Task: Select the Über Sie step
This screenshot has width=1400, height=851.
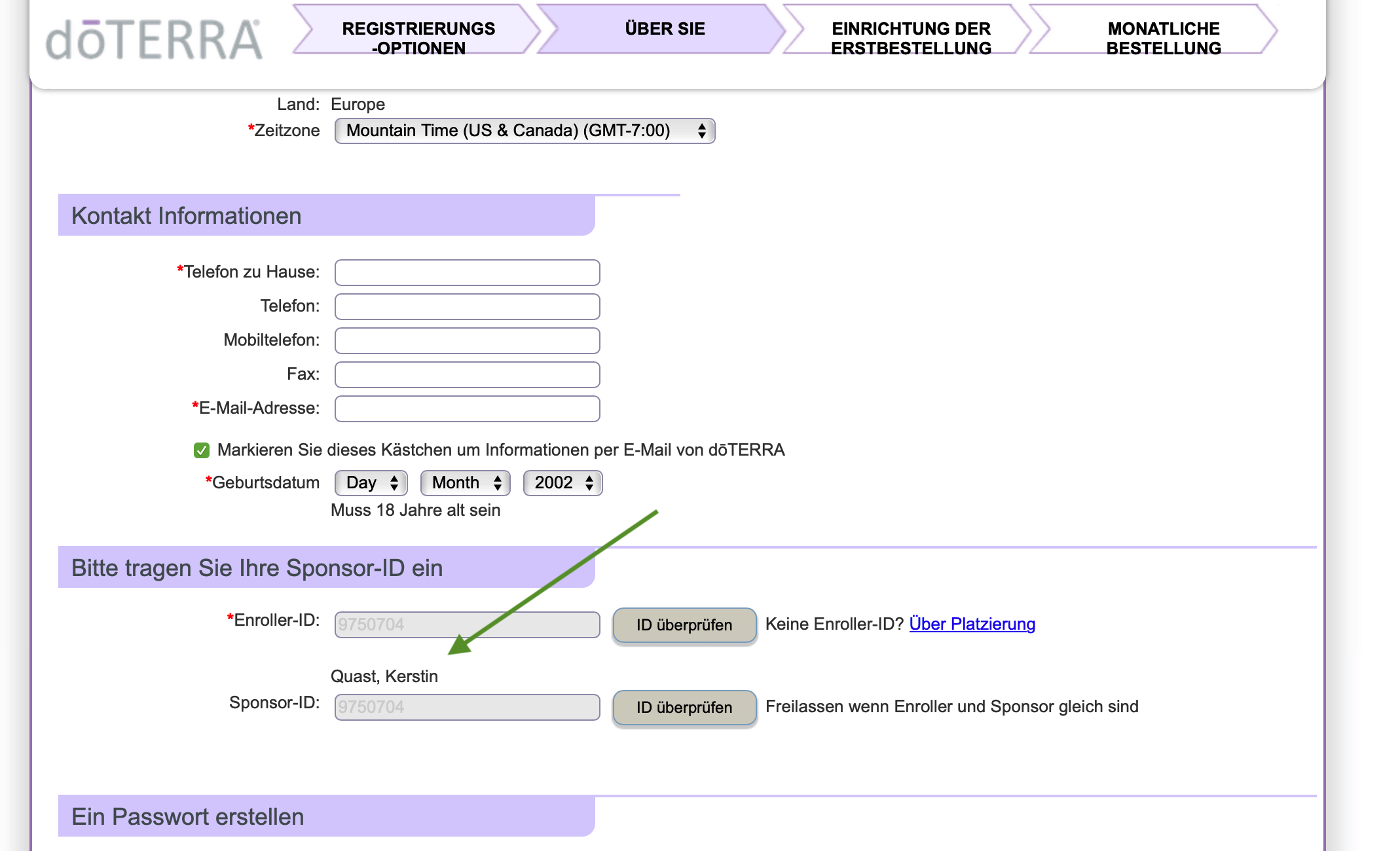Action: [663, 29]
